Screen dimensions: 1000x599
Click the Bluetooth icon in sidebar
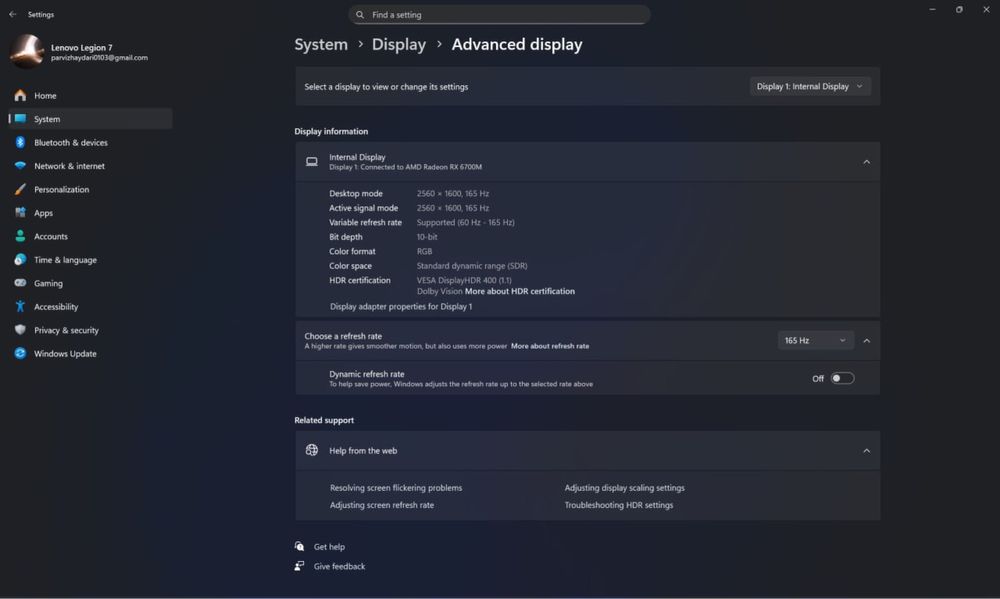(x=20, y=142)
